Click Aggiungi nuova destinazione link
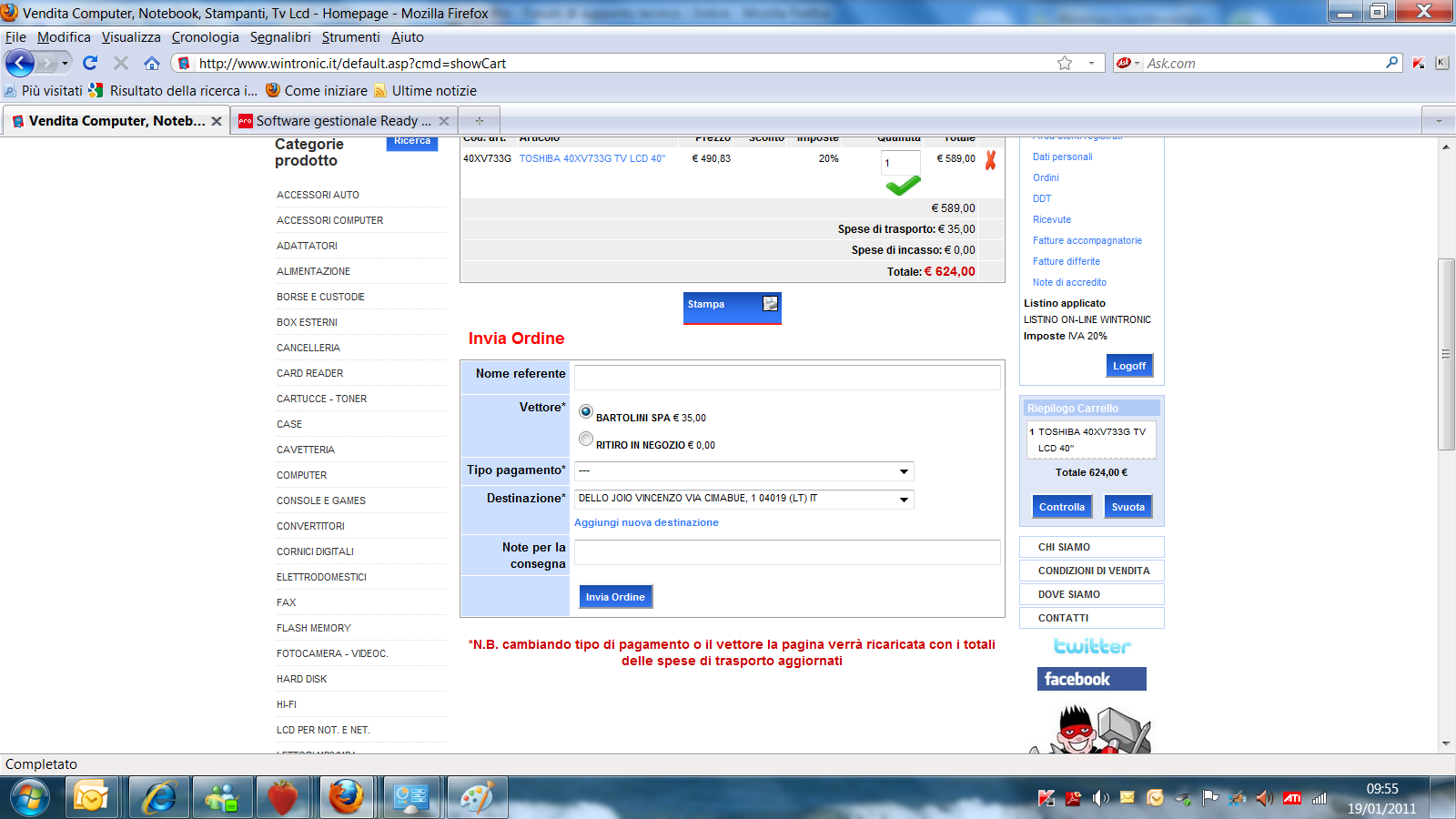The width and height of the screenshot is (1456, 819). tap(646, 522)
